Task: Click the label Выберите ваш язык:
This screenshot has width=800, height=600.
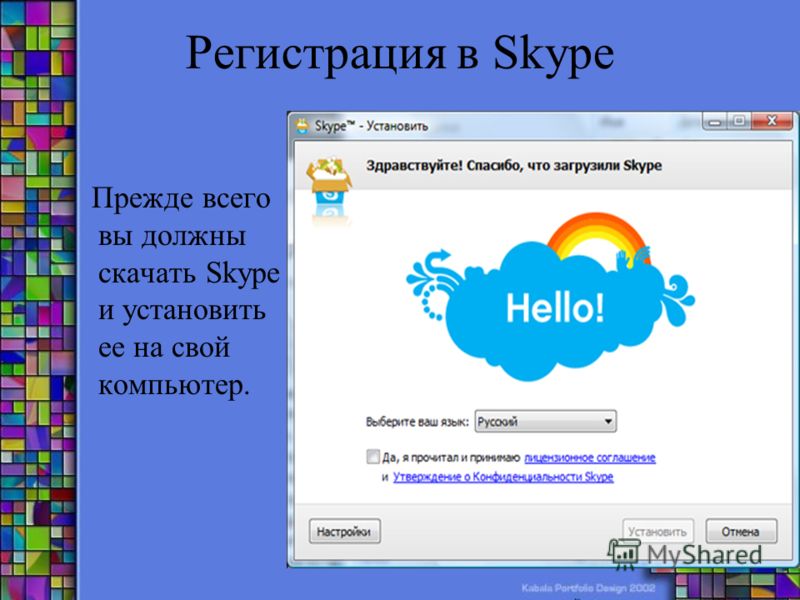Action: pos(417,422)
